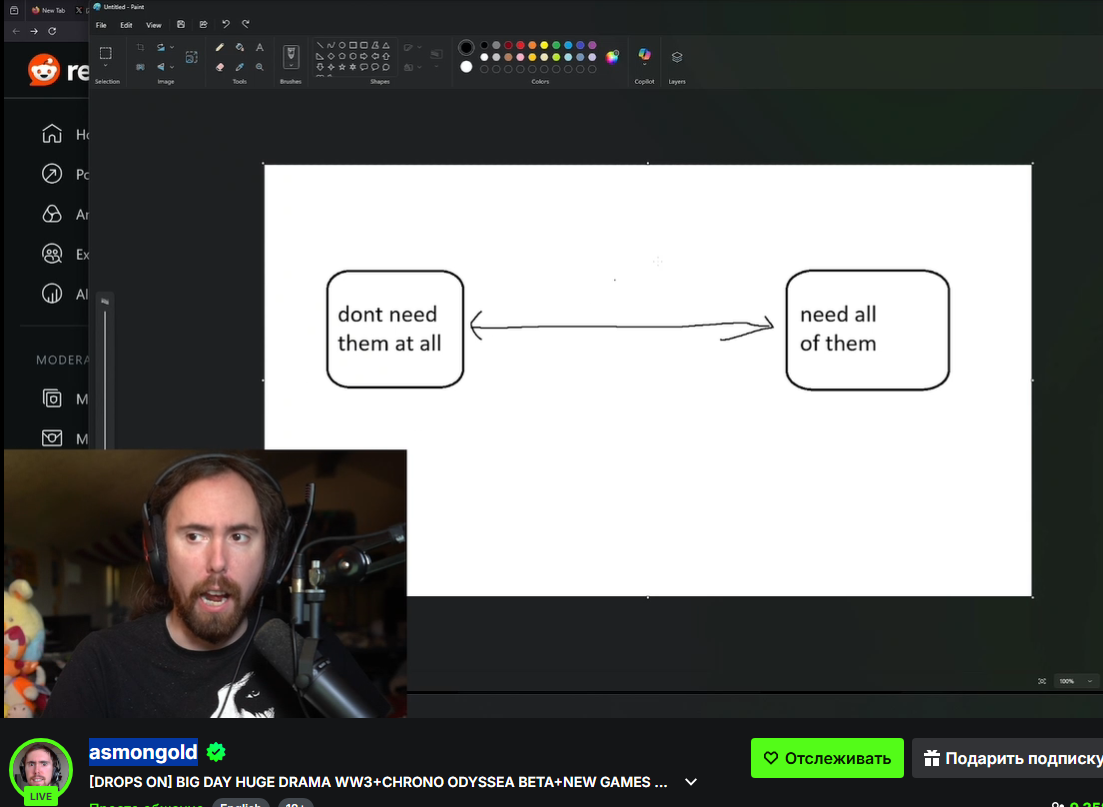Click the Reddit Popular sidebar icon
Image resolution: width=1103 pixels, height=807 pixels.
pos(51,173)
